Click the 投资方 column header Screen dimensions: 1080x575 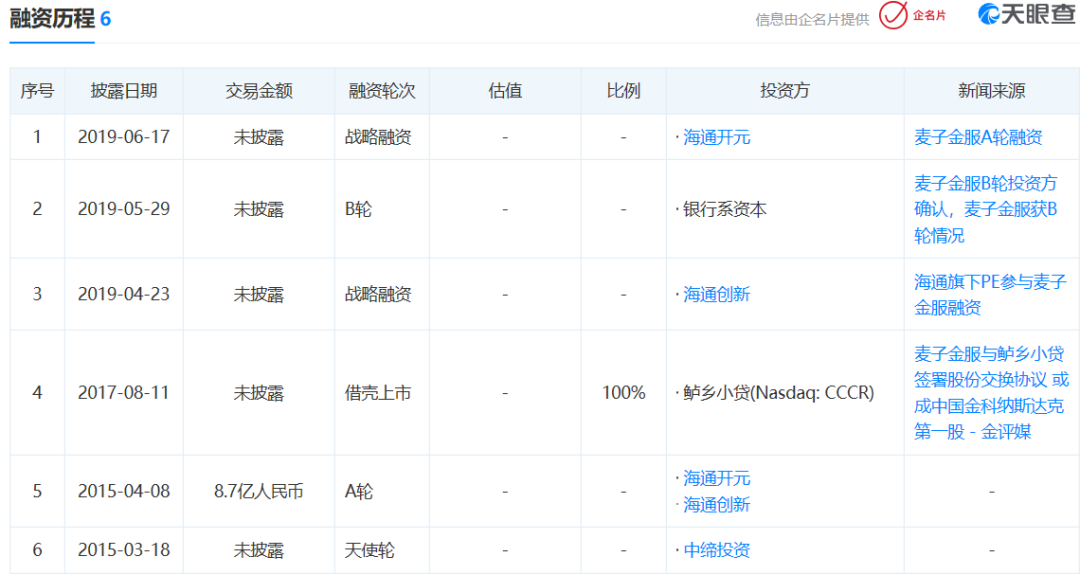tap(785, 91)
